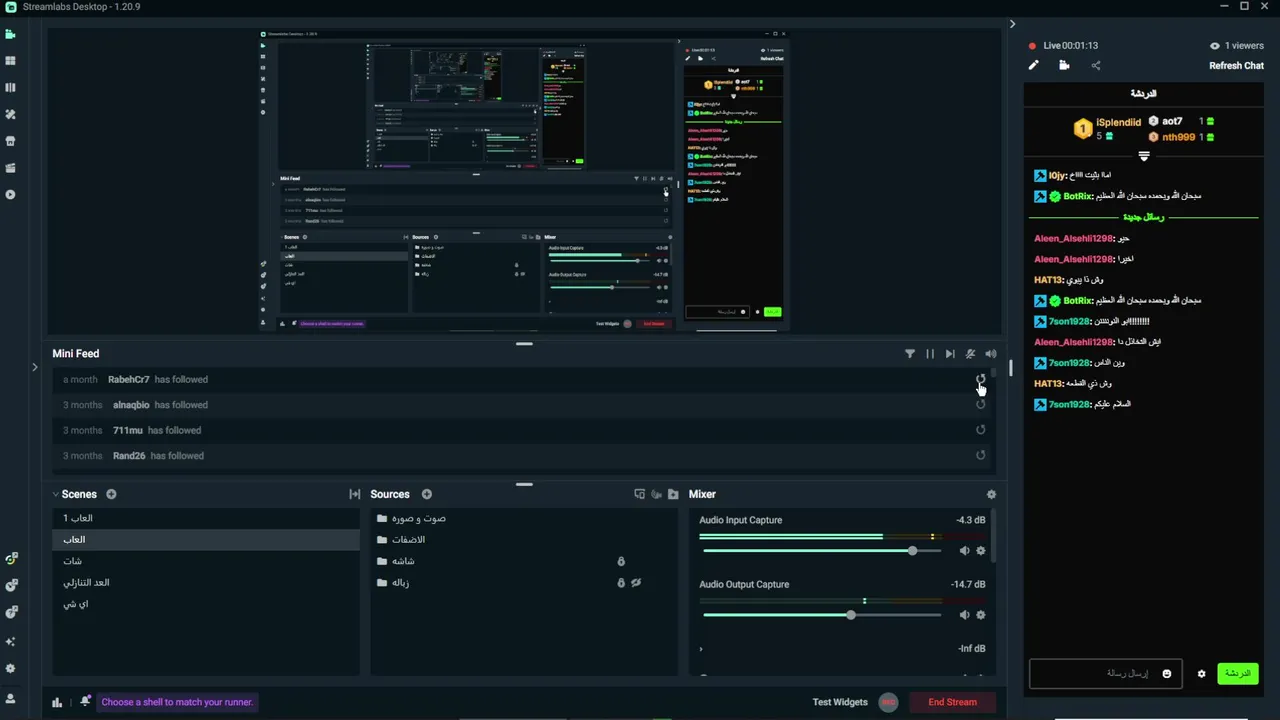Click the Sources panel monitor-overlay icon
Viewport: 1280px width, 720px height.
[640, 494]
